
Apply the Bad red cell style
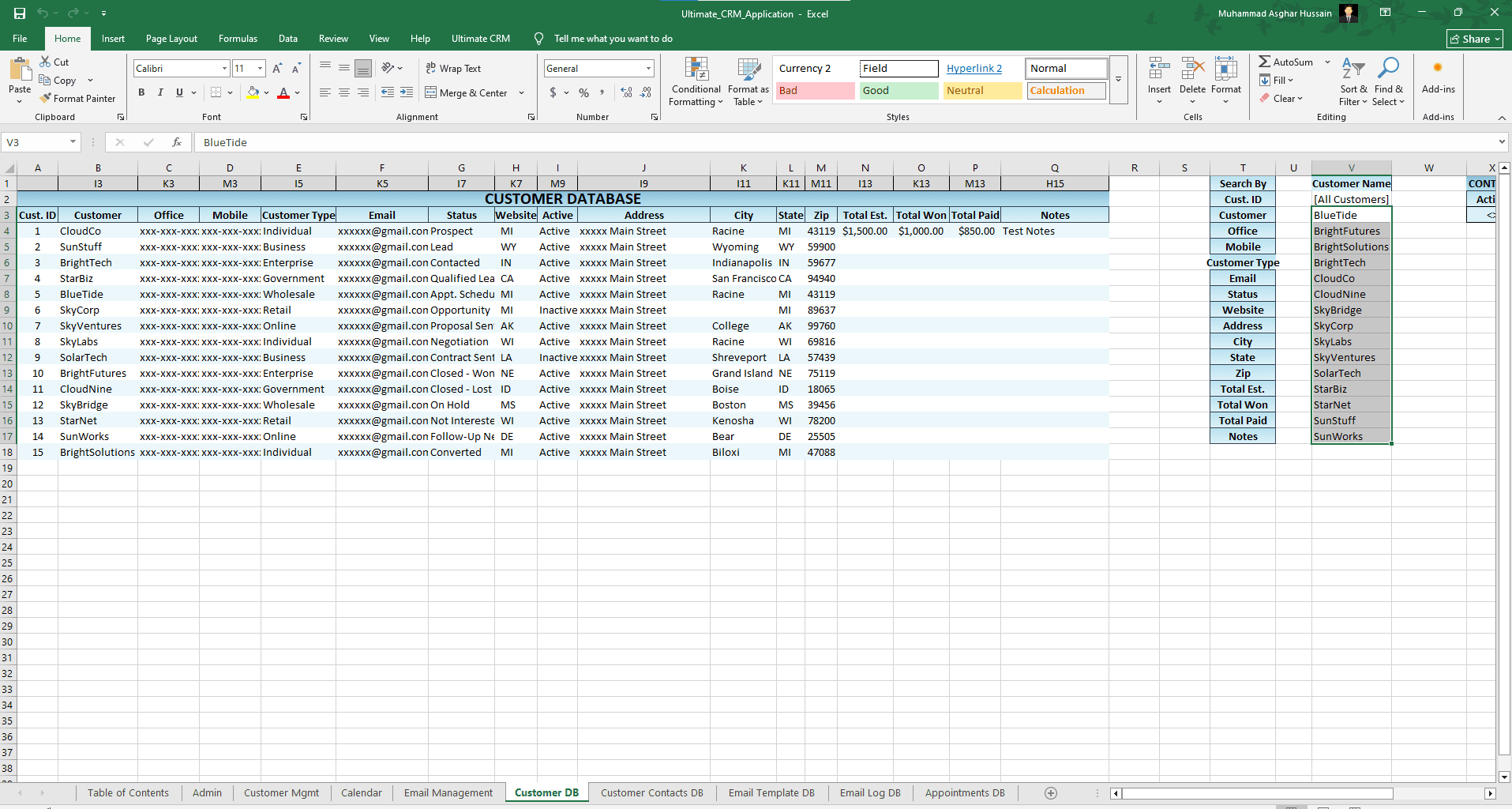[815, 91]
